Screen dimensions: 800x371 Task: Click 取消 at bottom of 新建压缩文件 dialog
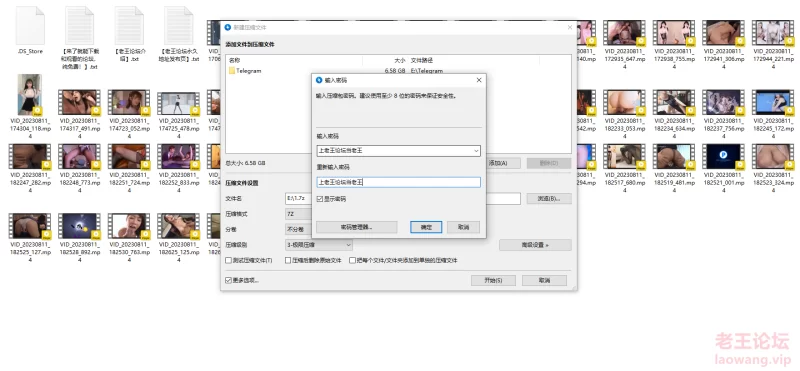[x=544, y=280]
